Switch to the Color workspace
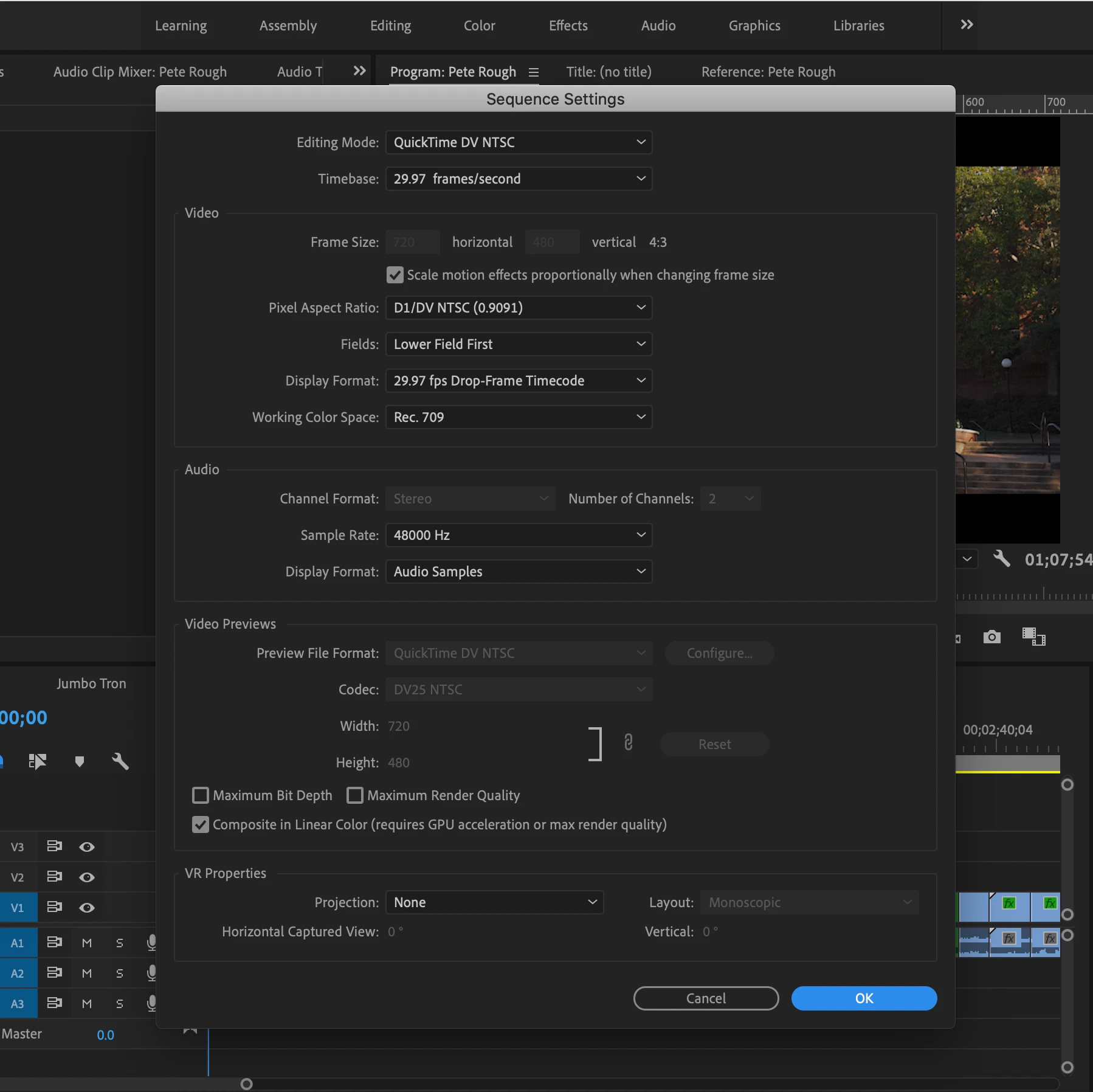The height and width of the screenshot is (1092, 1093). [480, 26]
